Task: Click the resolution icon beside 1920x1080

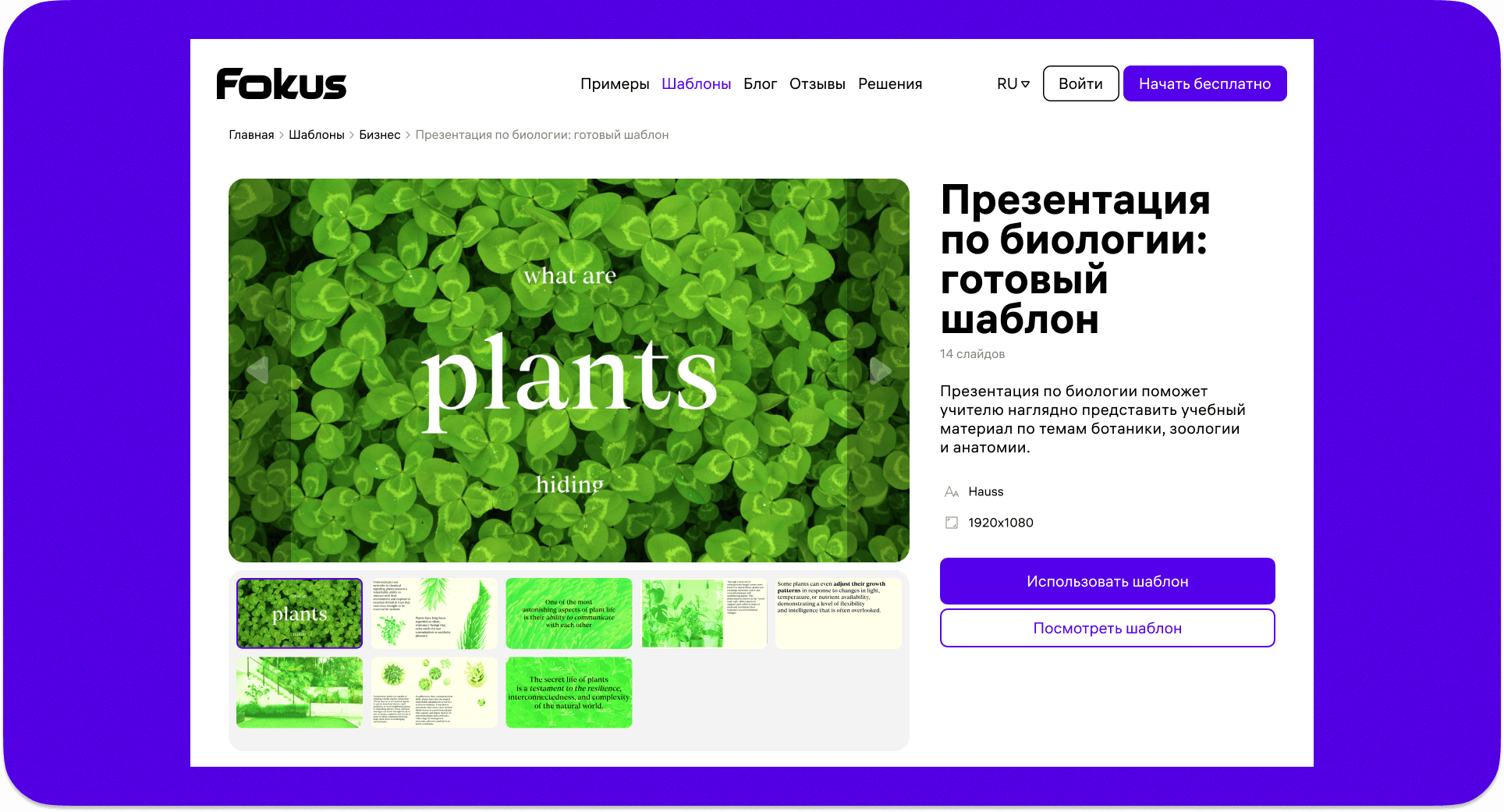Action: (951, 523)
